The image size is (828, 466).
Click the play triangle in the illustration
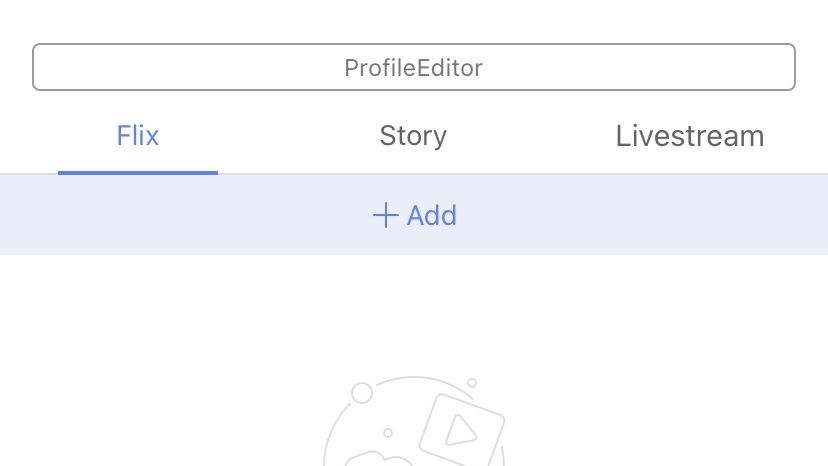point(458,430)
